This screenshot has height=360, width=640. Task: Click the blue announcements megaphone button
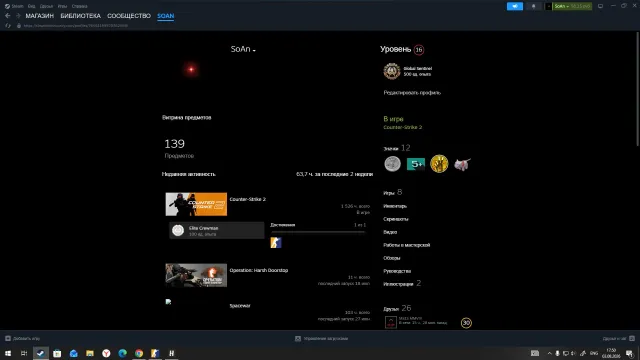515,6
